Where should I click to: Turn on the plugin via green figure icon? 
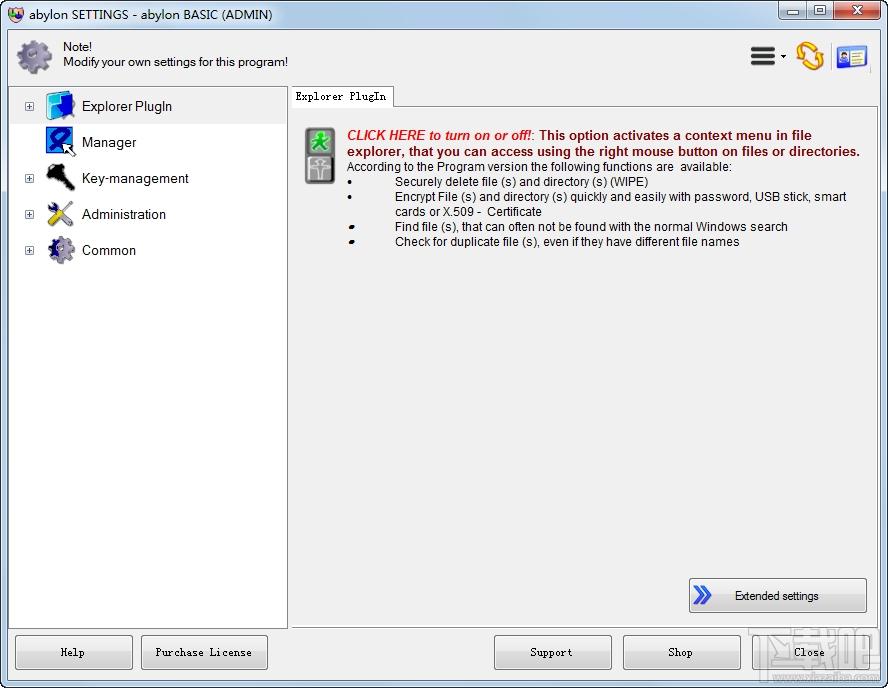coord(320,141)
